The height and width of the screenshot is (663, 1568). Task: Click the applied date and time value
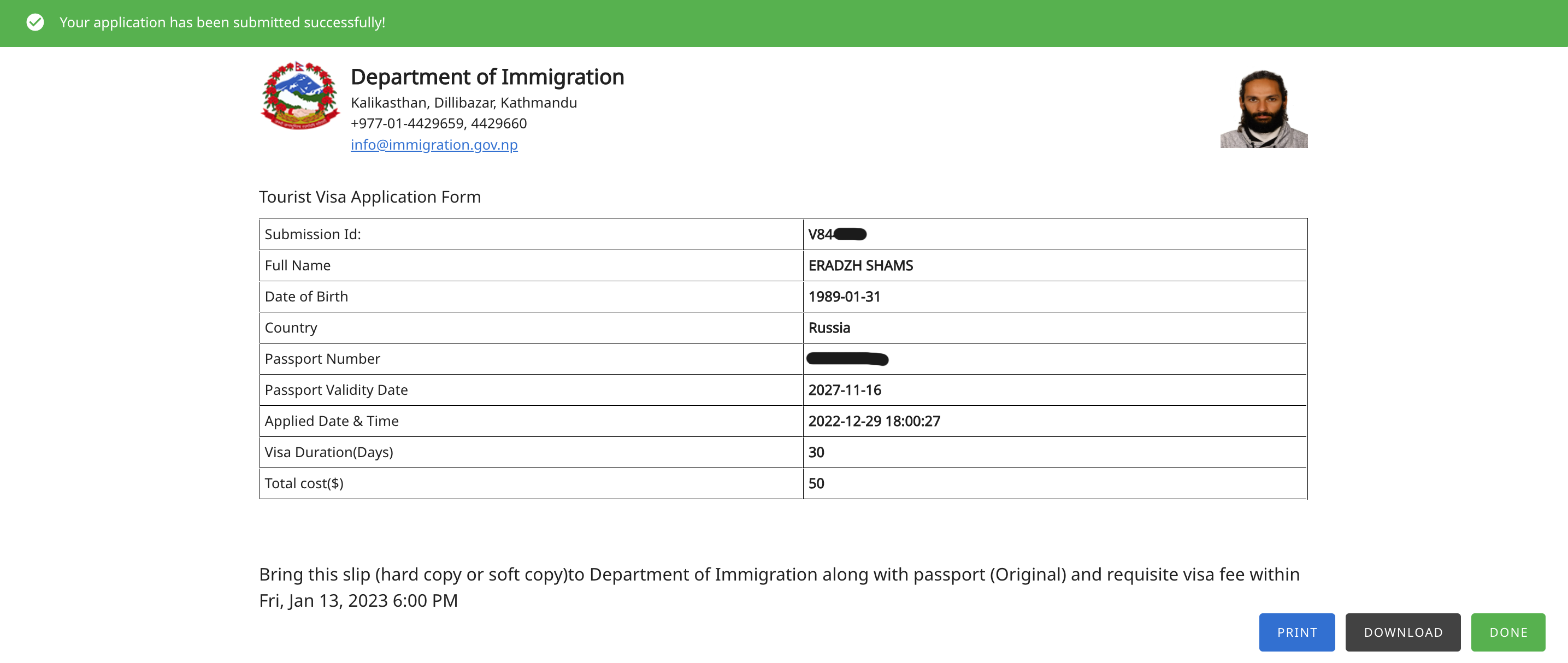point(874,421)
